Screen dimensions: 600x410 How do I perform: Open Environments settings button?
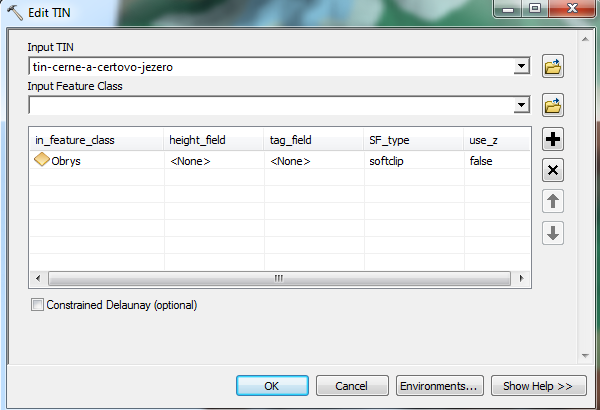439,385
